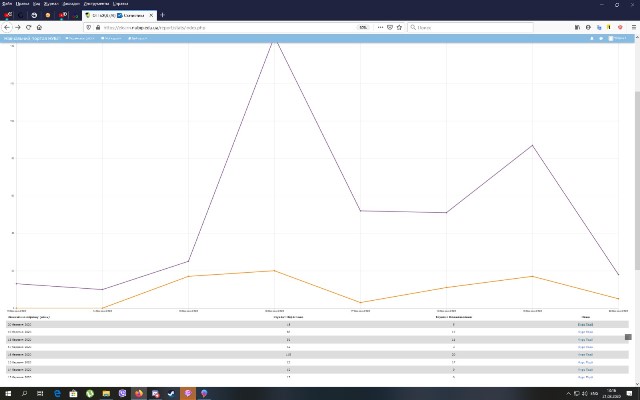Screen dimensions: 640x400
Task: Toggle the bookmark star for this page
Action: pos(399,27)
